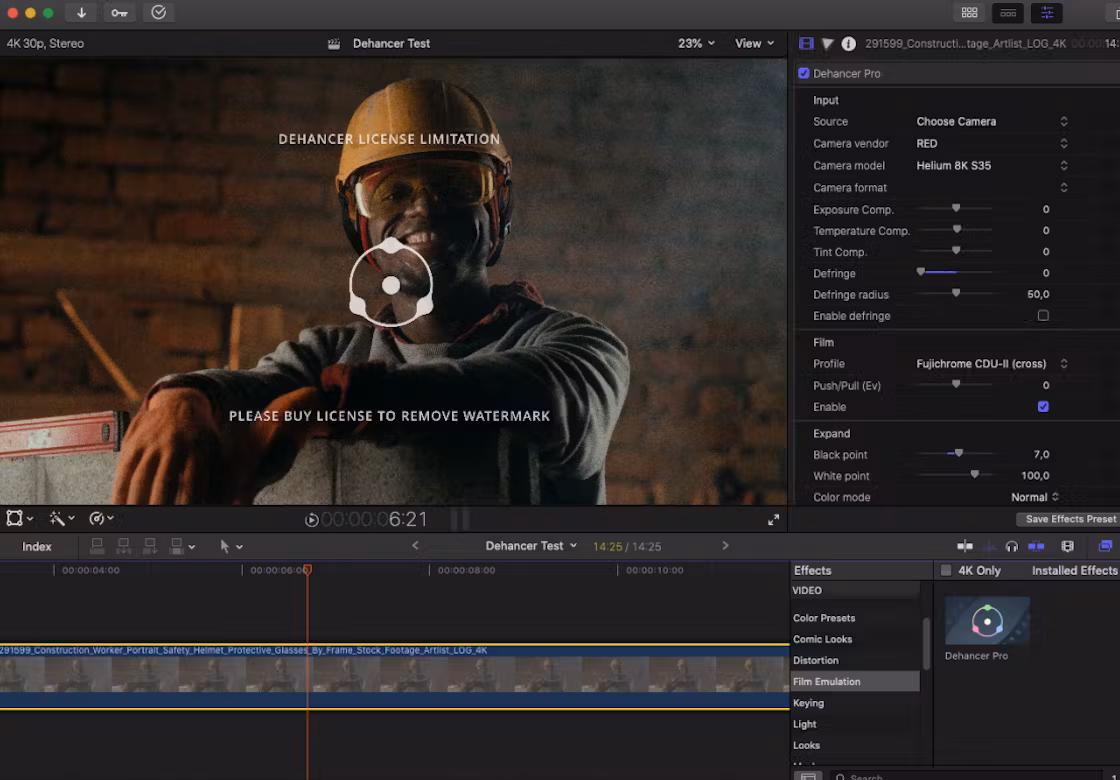Image resolution: width=1120 pixels, height=780 pixels.
Task: Open clip appearance filmstrip icon
Action: coord(1068,546)
